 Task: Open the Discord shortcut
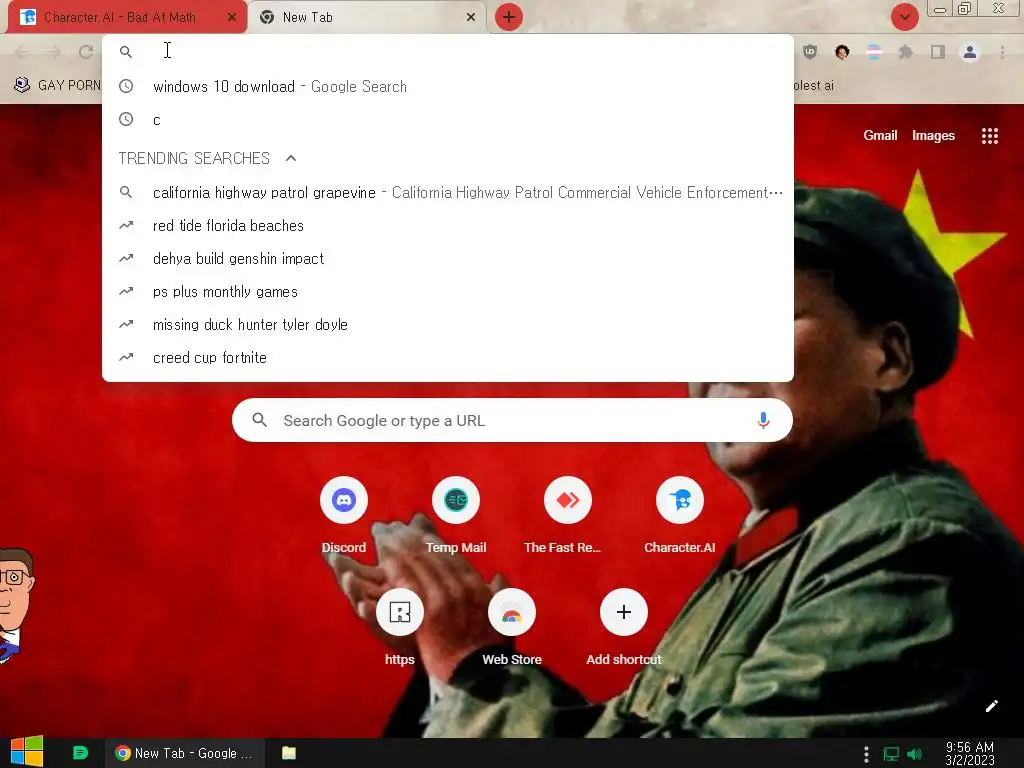tap(344, 513)
